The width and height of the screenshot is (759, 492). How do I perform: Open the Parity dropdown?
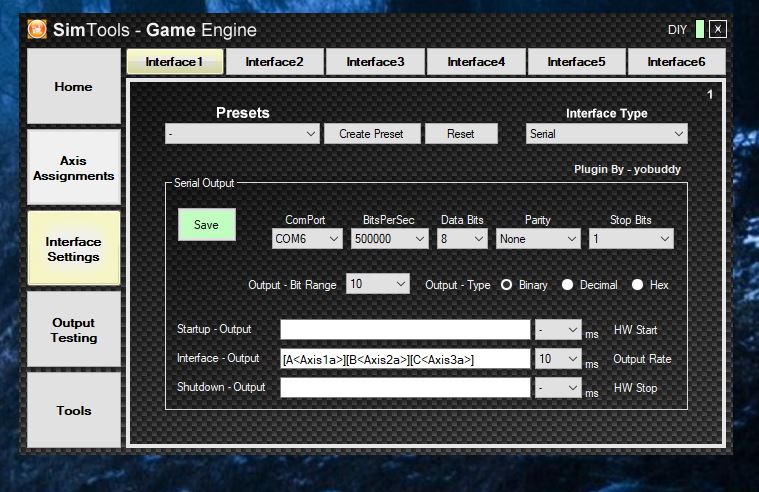tap(538, 239)
